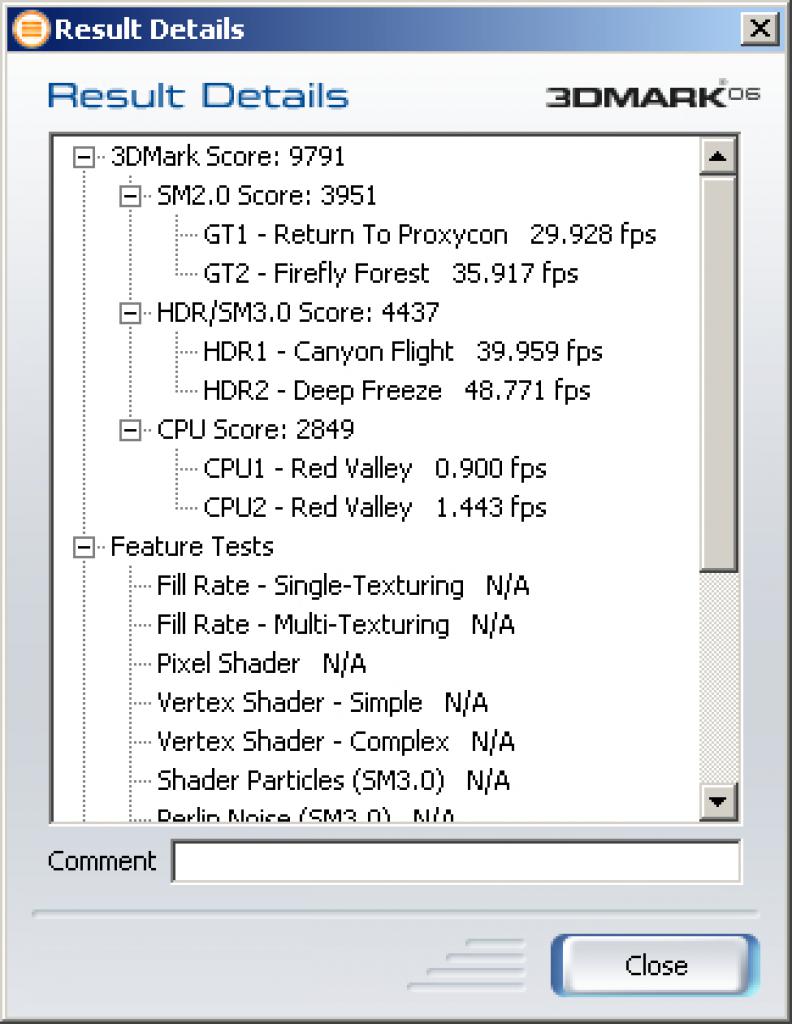Collapse the HDR/SM3.0 Score node
Screen dimensions: 792x1024
click(x=130, y=313)
